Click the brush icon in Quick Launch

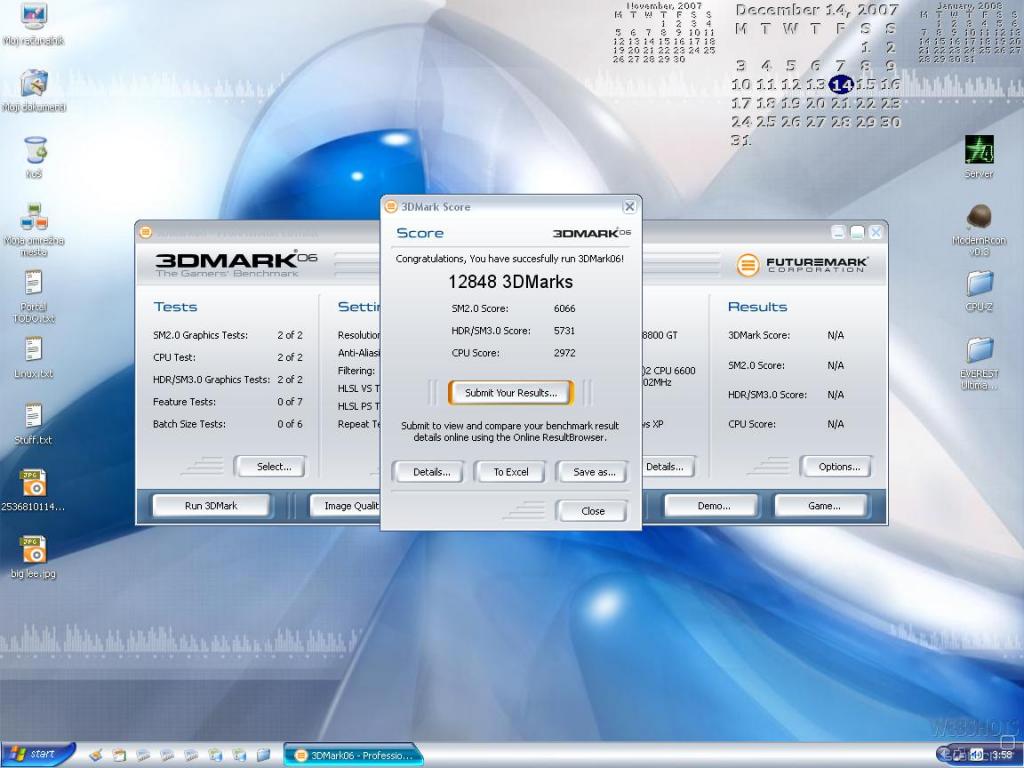(95, 756)
